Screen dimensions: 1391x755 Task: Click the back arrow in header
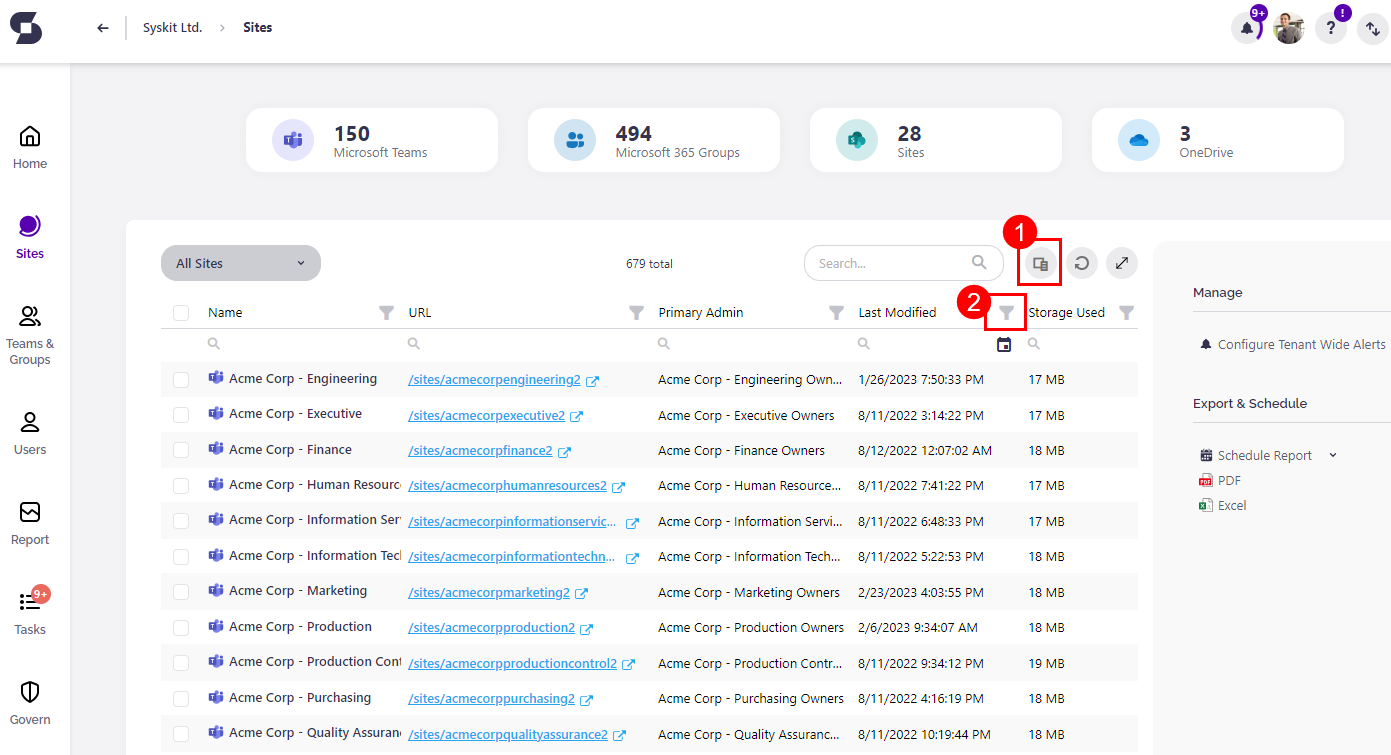click(x=102, y=28)
